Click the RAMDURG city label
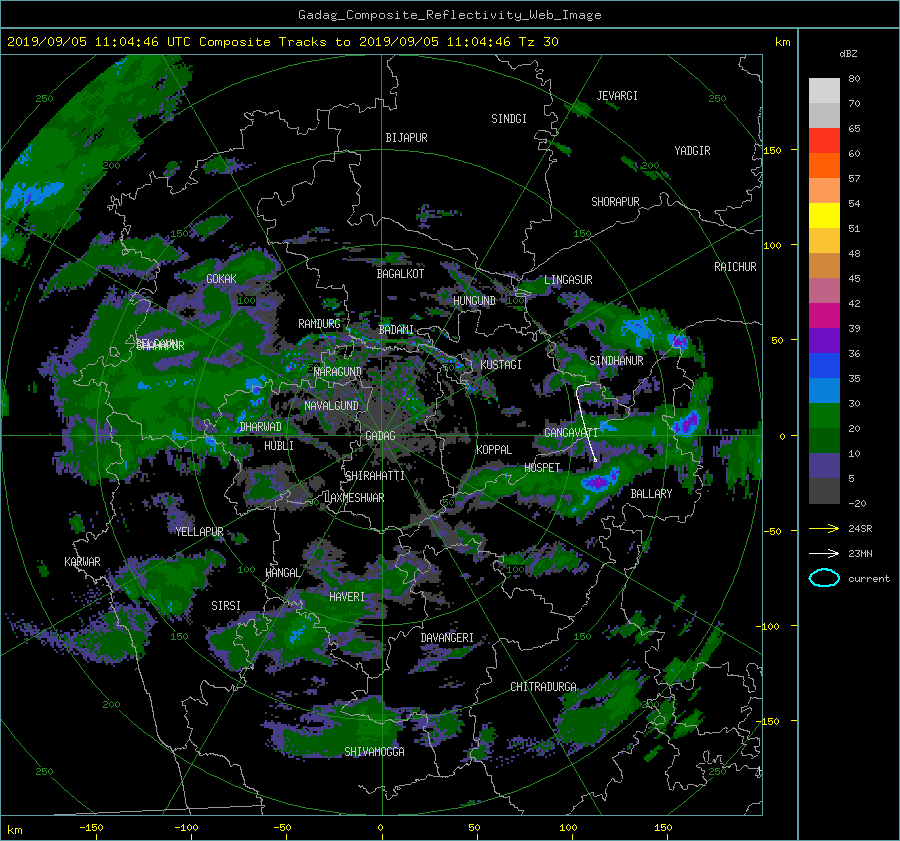Screen dimensions: 900x841 pos(319,324)
